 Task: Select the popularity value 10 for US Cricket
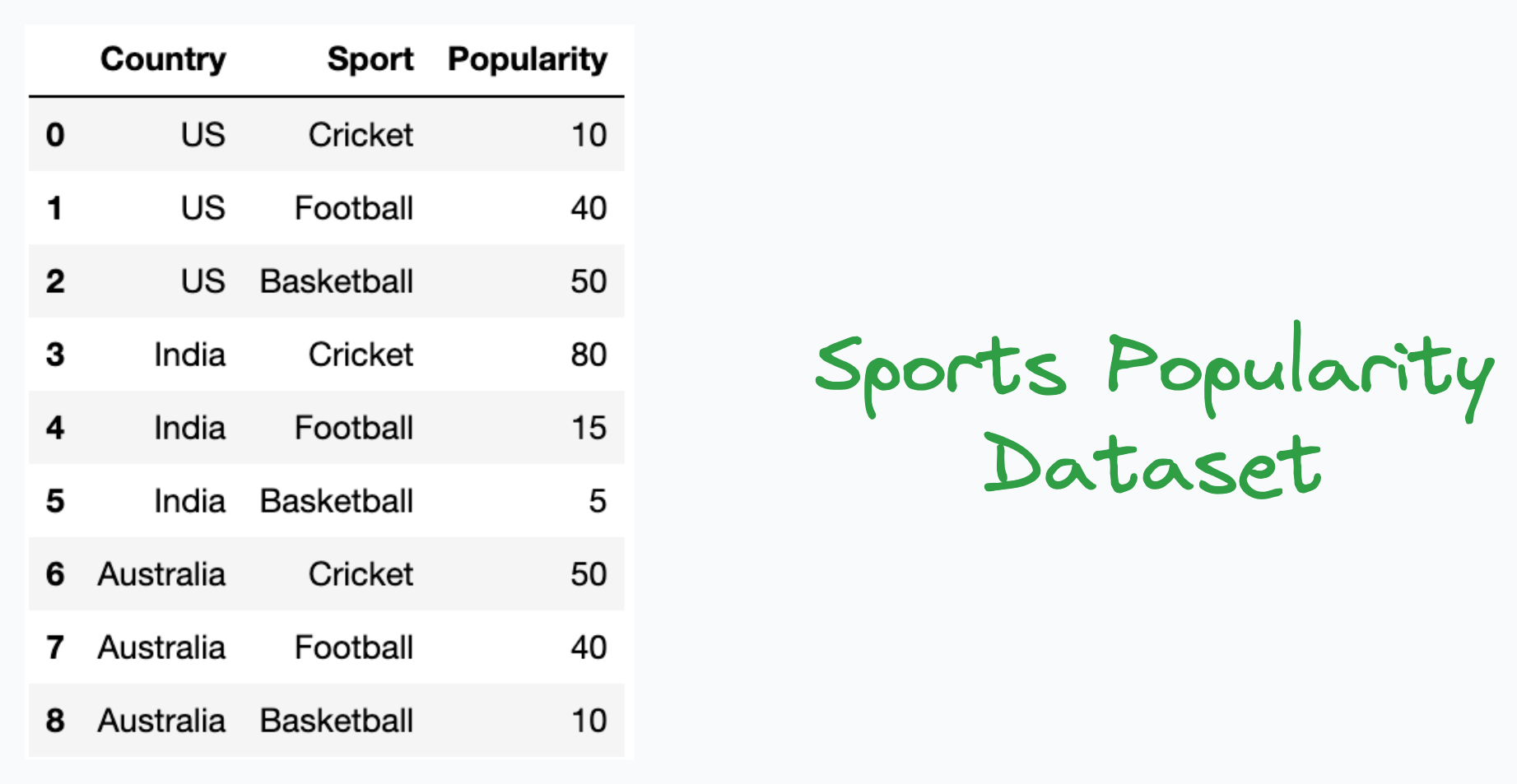point(589,135)
